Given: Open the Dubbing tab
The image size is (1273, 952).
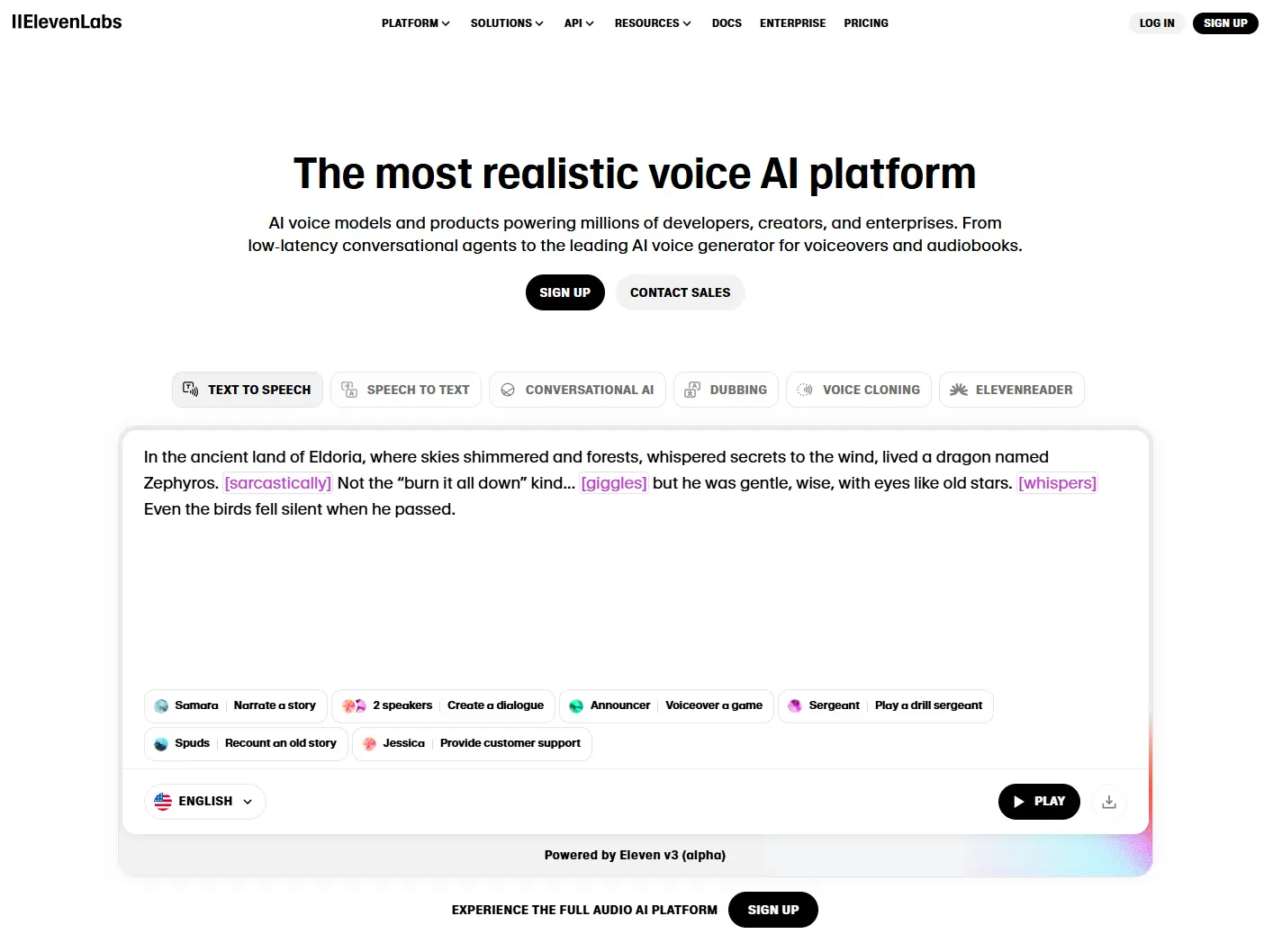Looking at the screenshot, I should (x=726, y=390).
